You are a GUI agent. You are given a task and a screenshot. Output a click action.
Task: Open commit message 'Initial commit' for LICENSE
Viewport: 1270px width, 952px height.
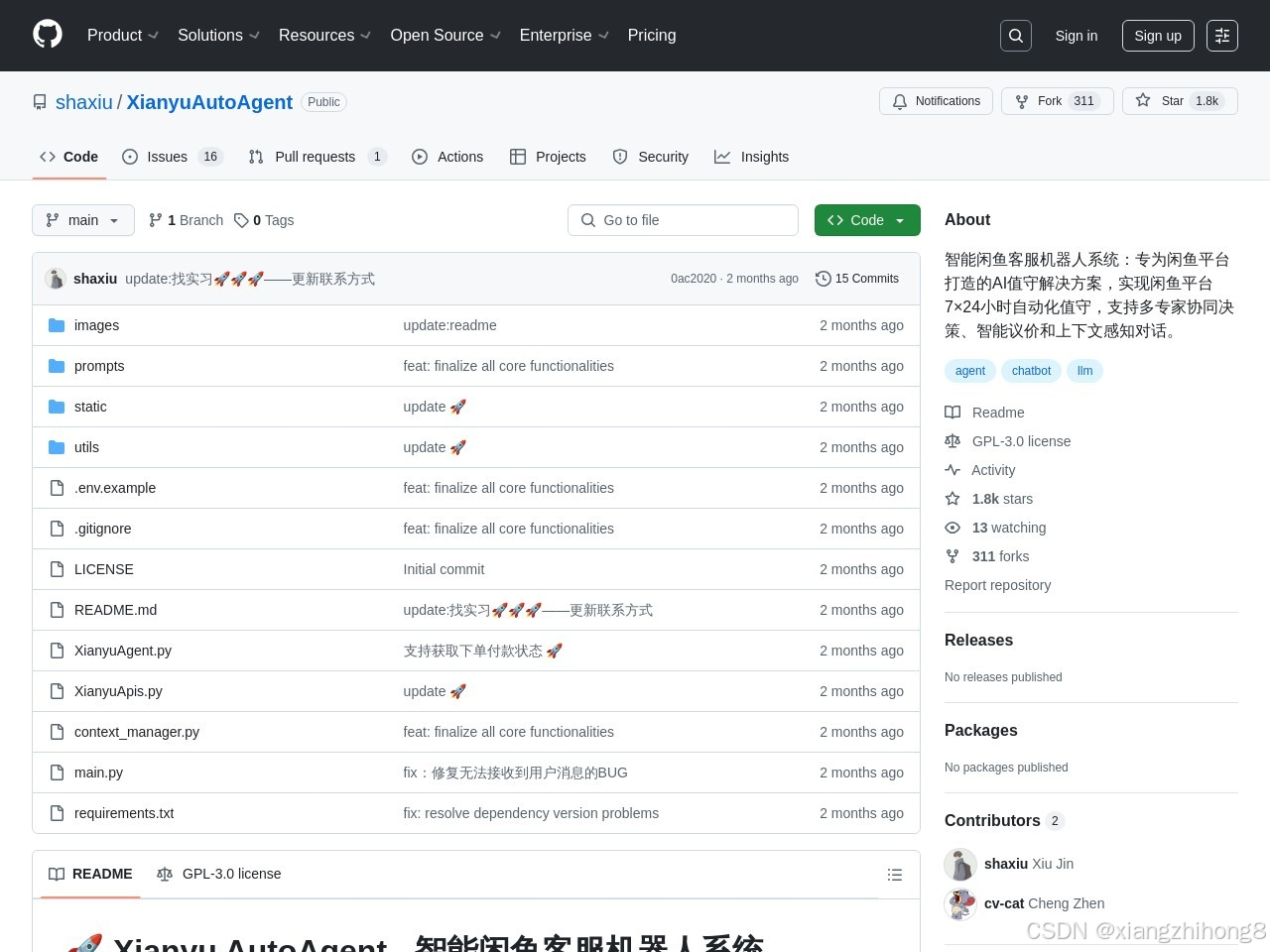[x=444, y=569]
